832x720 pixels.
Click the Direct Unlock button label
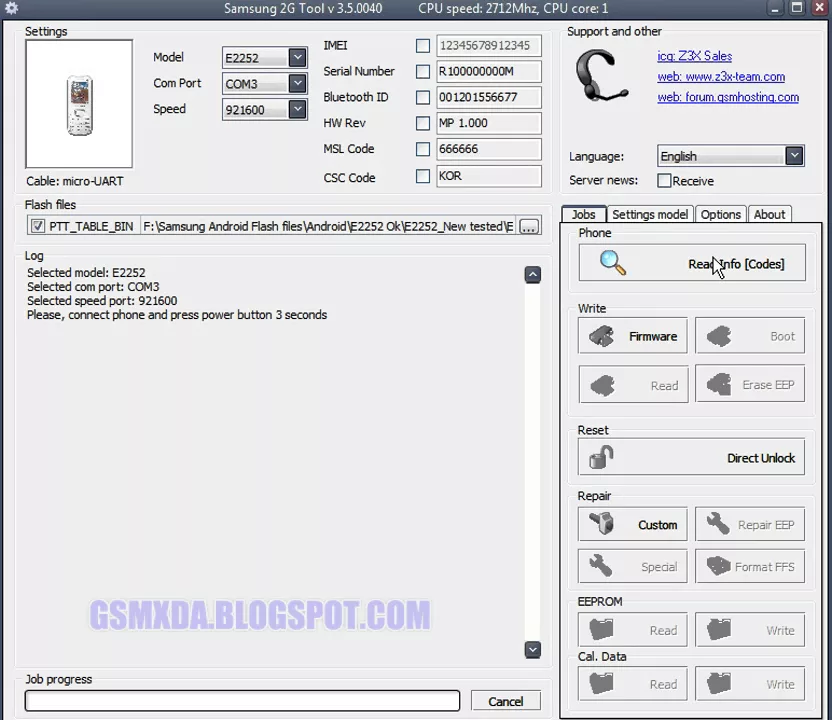coord(761,458)
